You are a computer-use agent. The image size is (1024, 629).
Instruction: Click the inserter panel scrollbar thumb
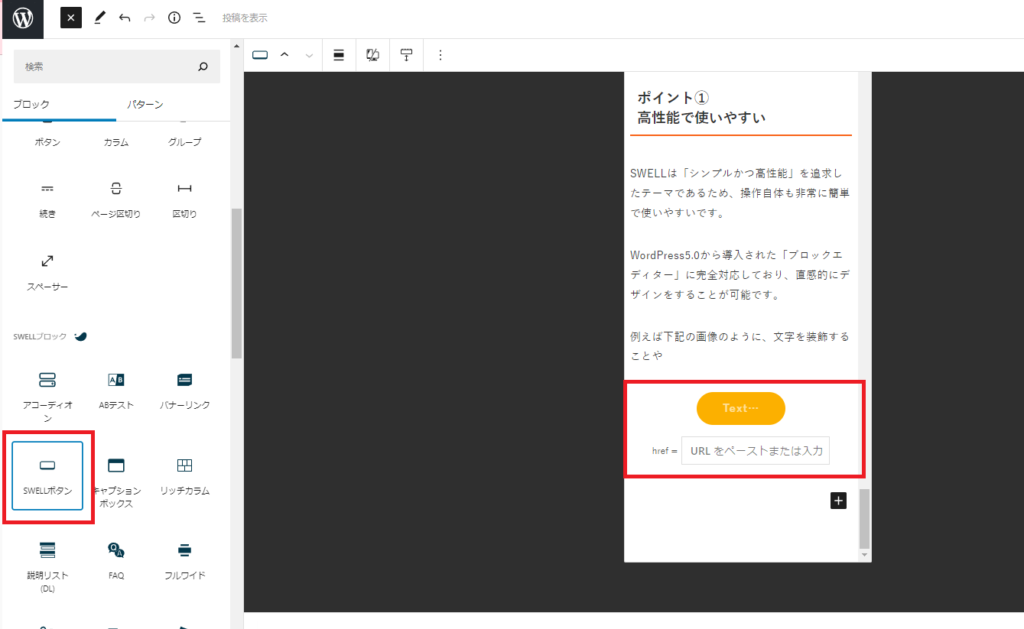point(236,283)
